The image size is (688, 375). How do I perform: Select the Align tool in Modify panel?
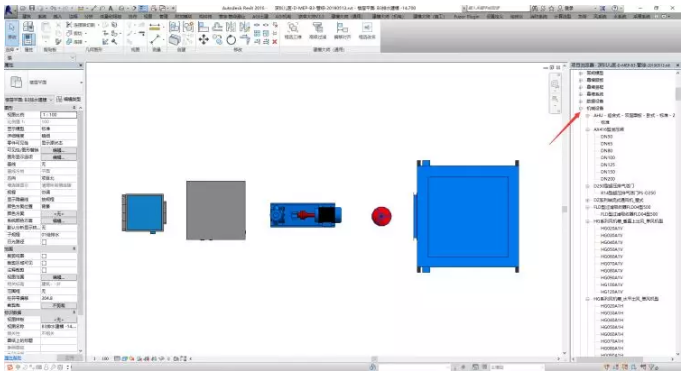coord(204,27)
